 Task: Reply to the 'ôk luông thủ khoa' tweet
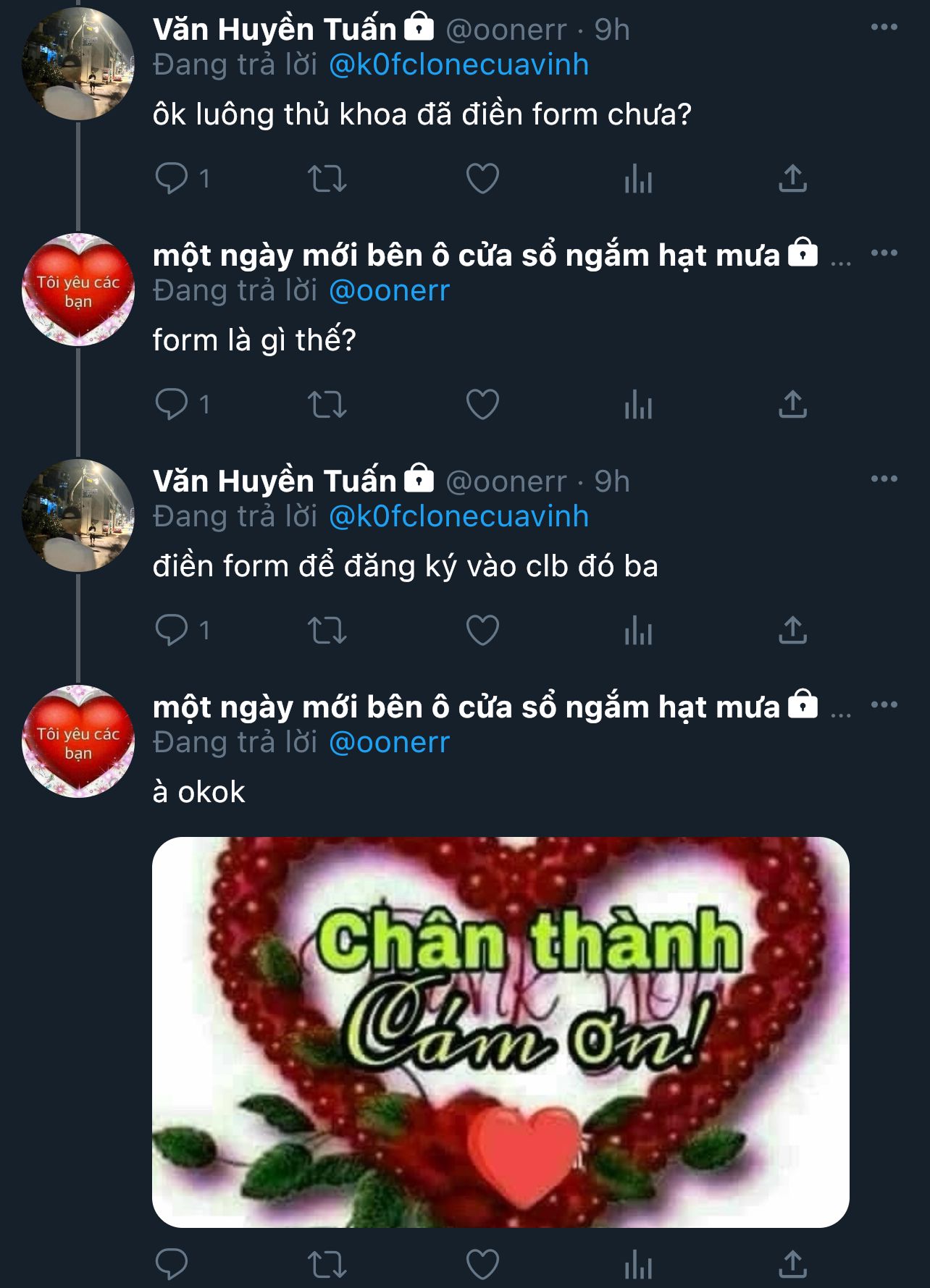tap(172, 178)
